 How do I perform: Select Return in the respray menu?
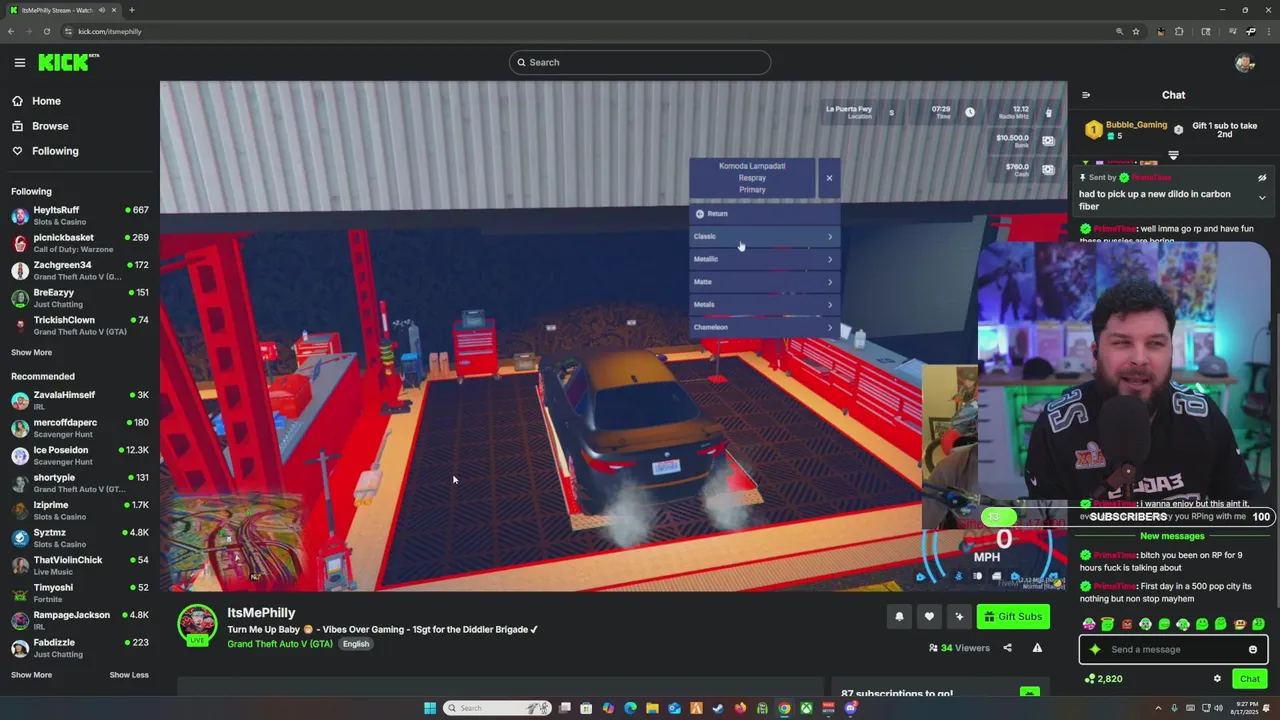[x=764, y=214]
